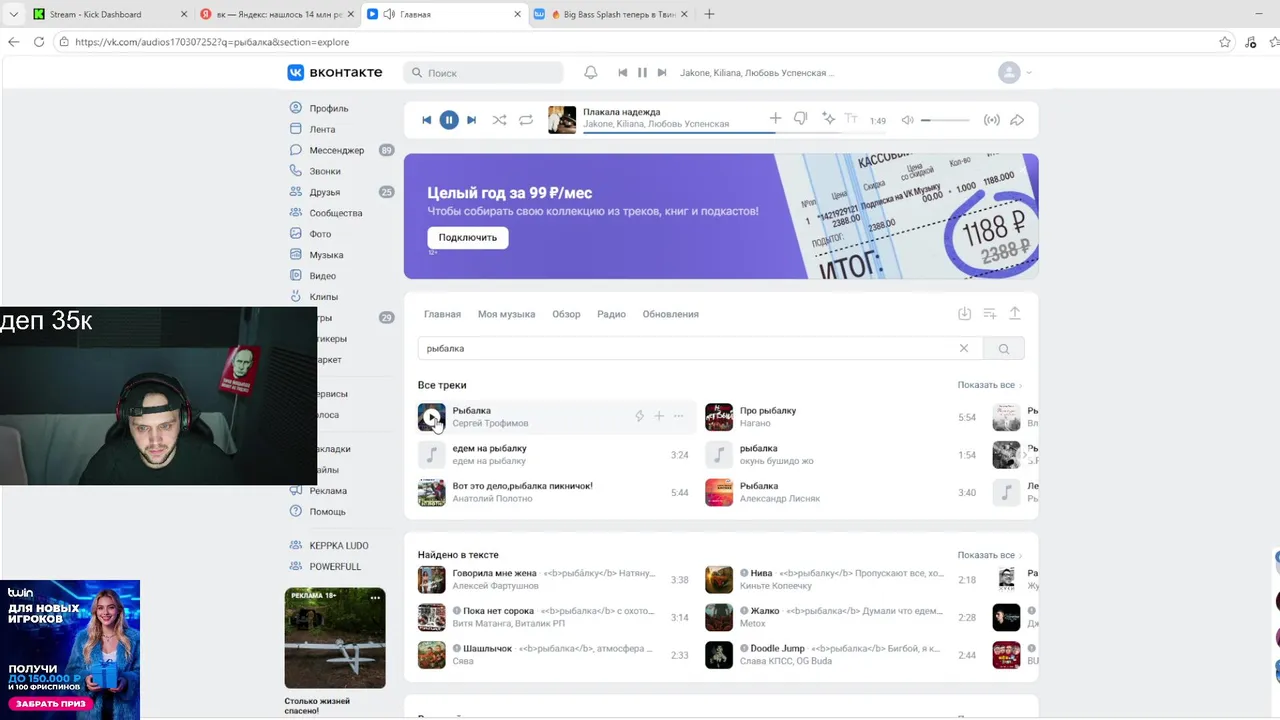
Task: Open Сообщества in the sidebar
Action: pos(335,213)
